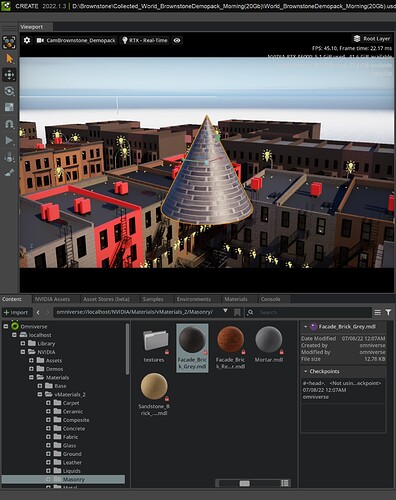Open the Environments tab

tap(194, 299)
